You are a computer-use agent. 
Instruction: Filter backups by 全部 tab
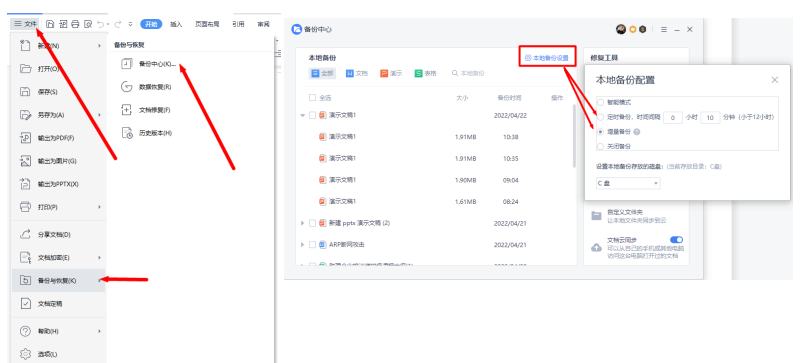point(323,73)
